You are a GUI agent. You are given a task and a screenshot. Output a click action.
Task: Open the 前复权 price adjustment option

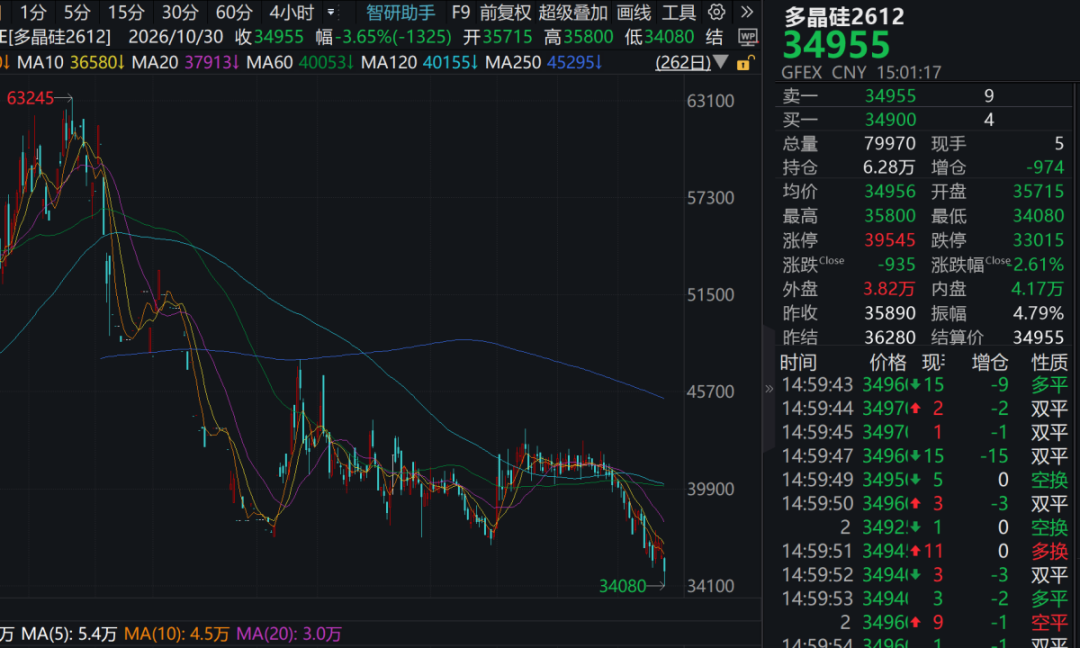(x=505, y=12)
